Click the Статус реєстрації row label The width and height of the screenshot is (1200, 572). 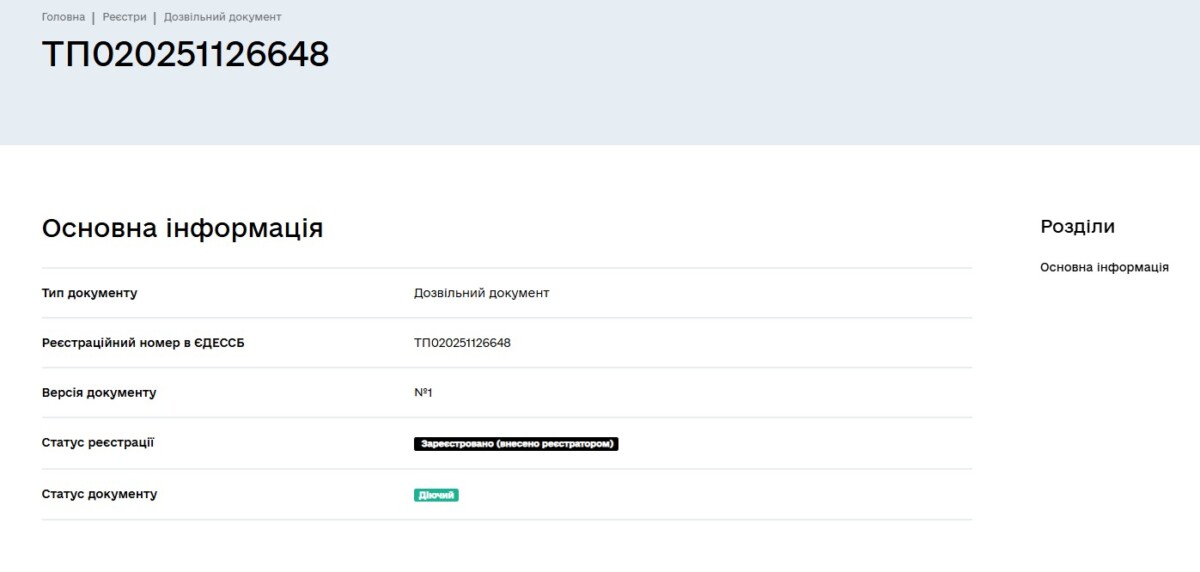coord(98,442)
